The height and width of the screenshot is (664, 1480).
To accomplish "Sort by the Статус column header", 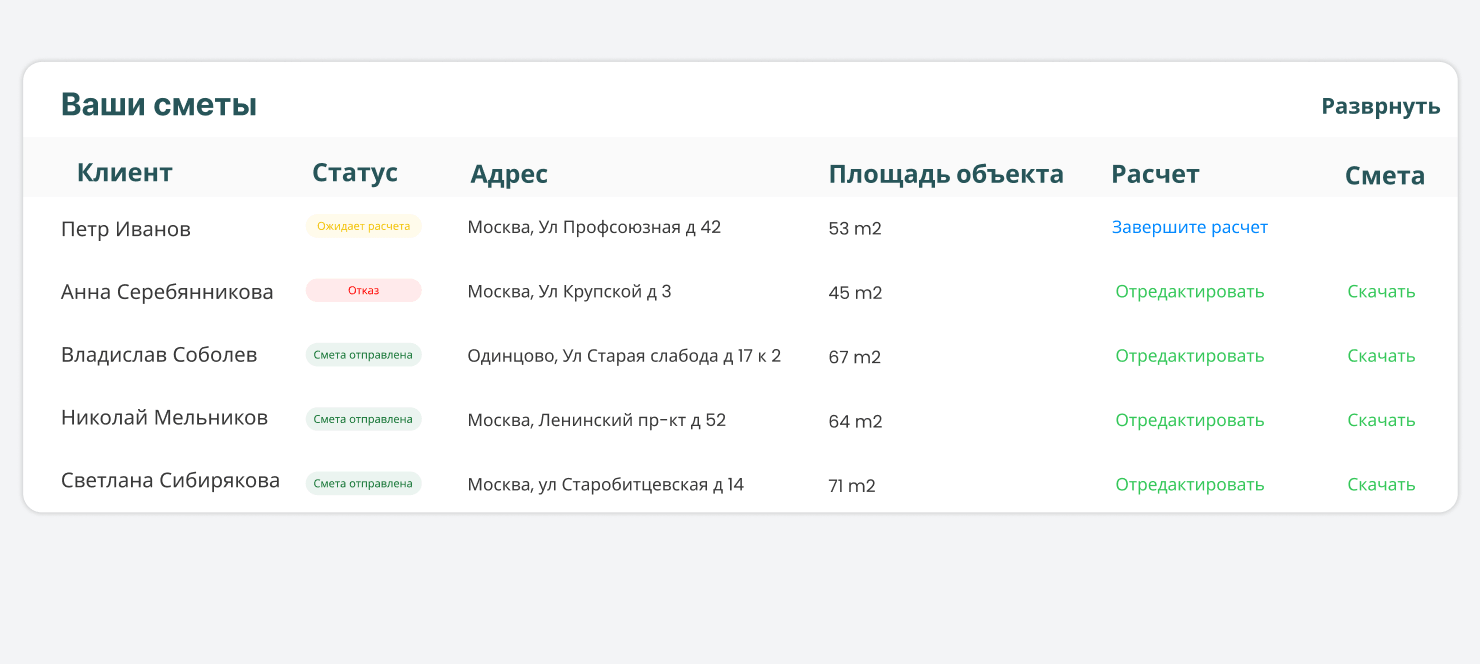I will click(x=354, y=172).
